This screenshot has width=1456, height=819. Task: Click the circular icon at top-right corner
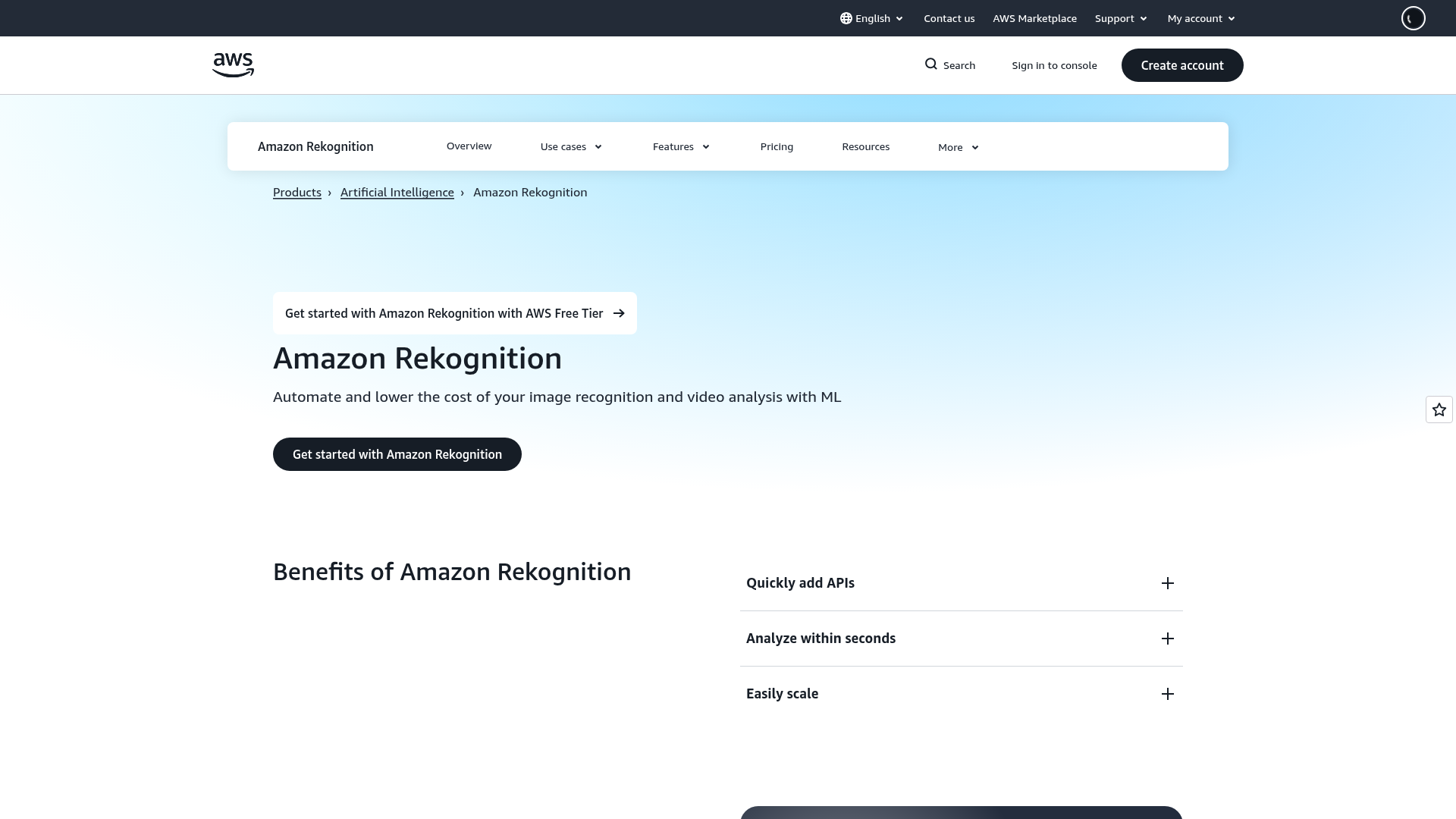click(x=1412, y=17)
